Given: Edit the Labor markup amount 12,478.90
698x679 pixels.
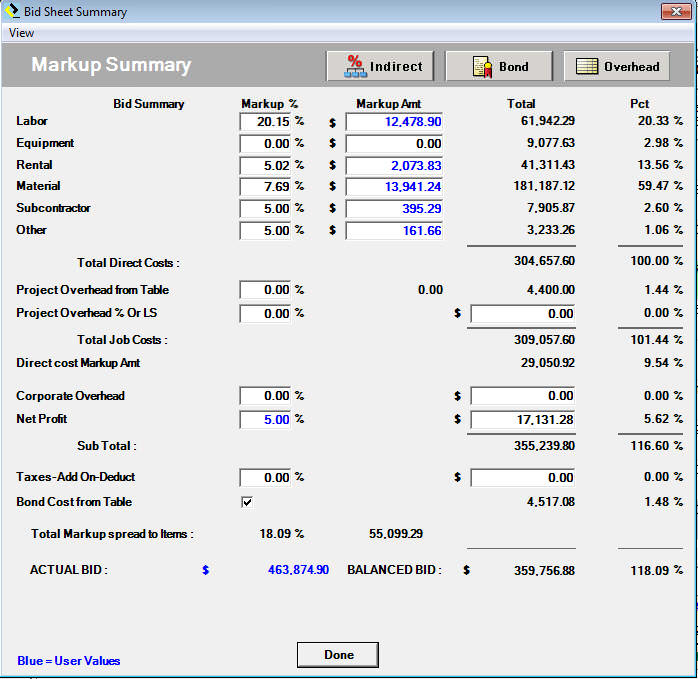Looking at the screenshot, I should [x=394, y=121].
